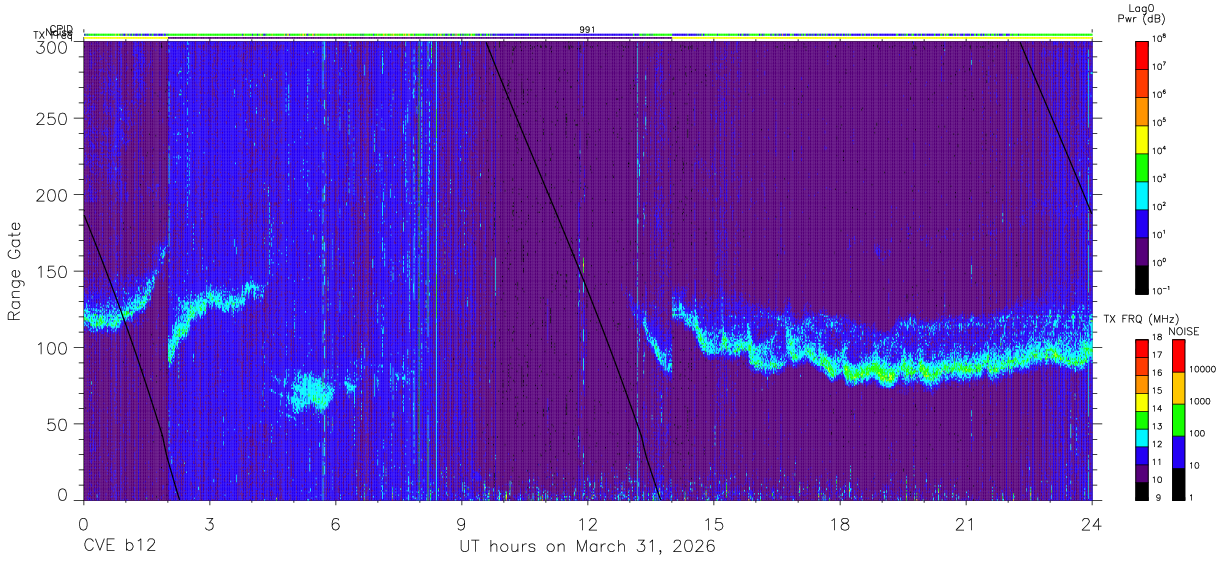Click the green segment of NOISE colorbar
Screen dimensions: 1228x567
tap(1177, 420)
